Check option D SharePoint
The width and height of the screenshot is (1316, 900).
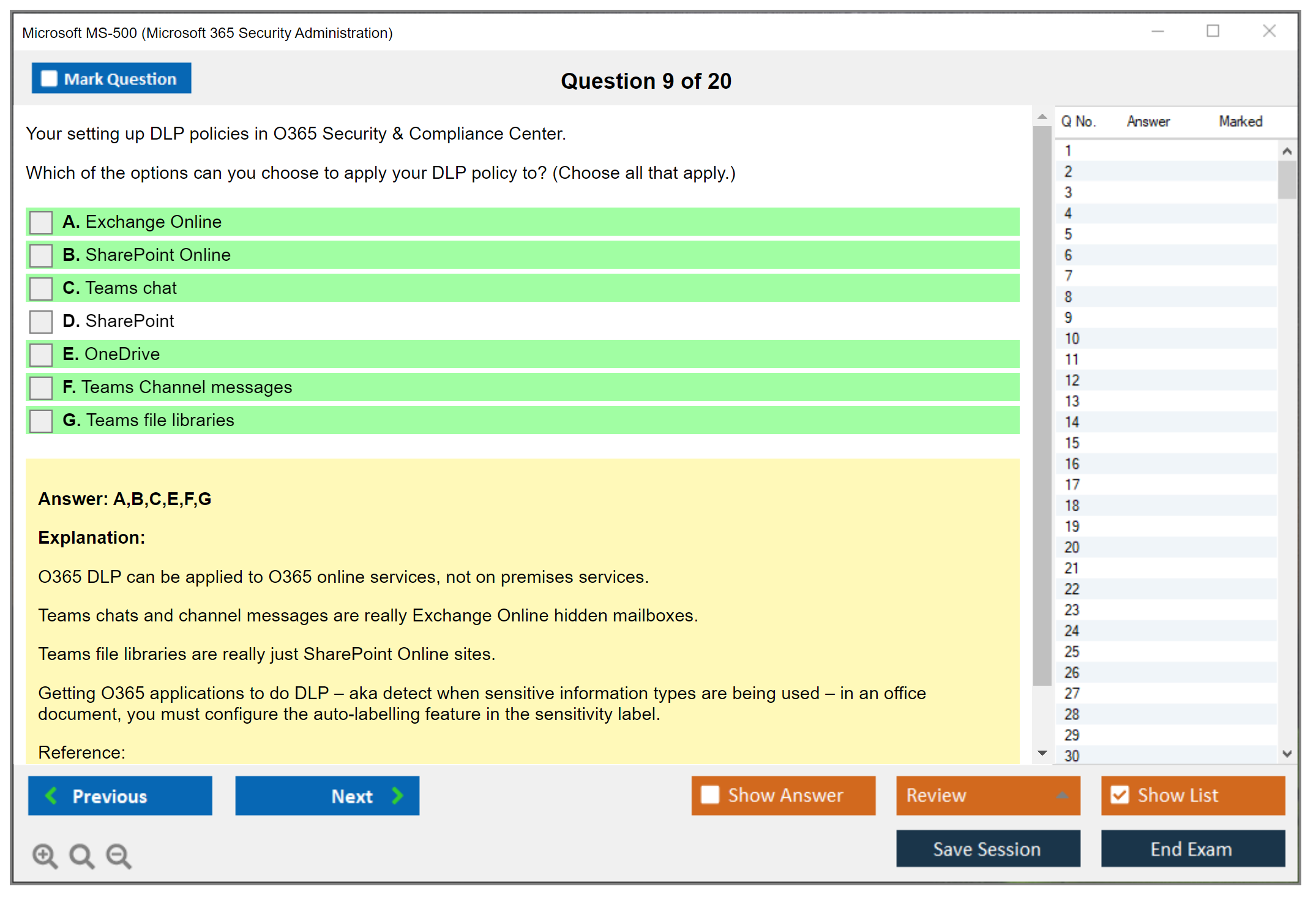pos(41,321)
